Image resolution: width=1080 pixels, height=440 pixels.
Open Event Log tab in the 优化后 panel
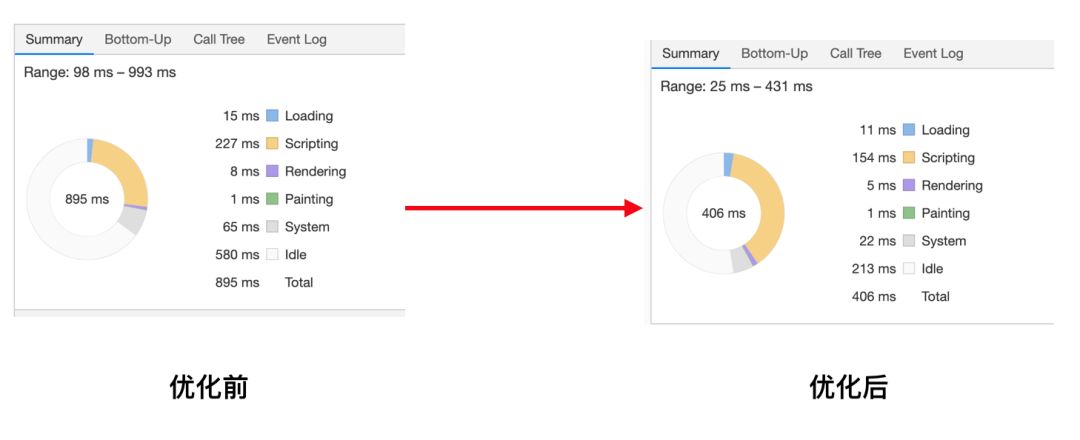933,54
